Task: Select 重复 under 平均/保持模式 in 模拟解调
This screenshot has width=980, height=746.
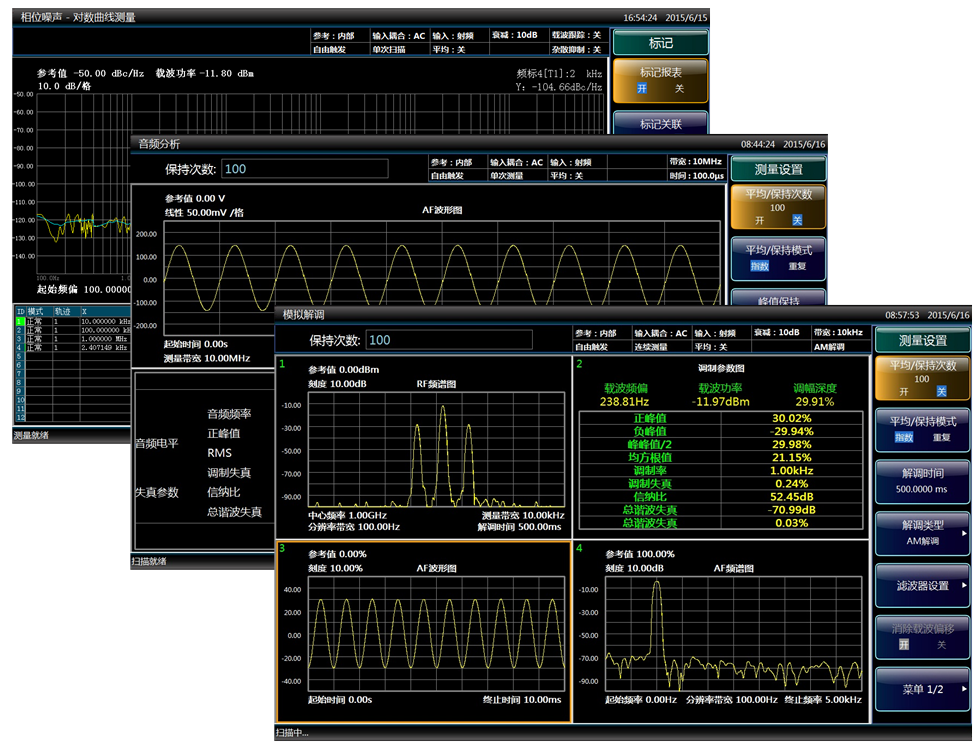Action: [x=941, y=437]
